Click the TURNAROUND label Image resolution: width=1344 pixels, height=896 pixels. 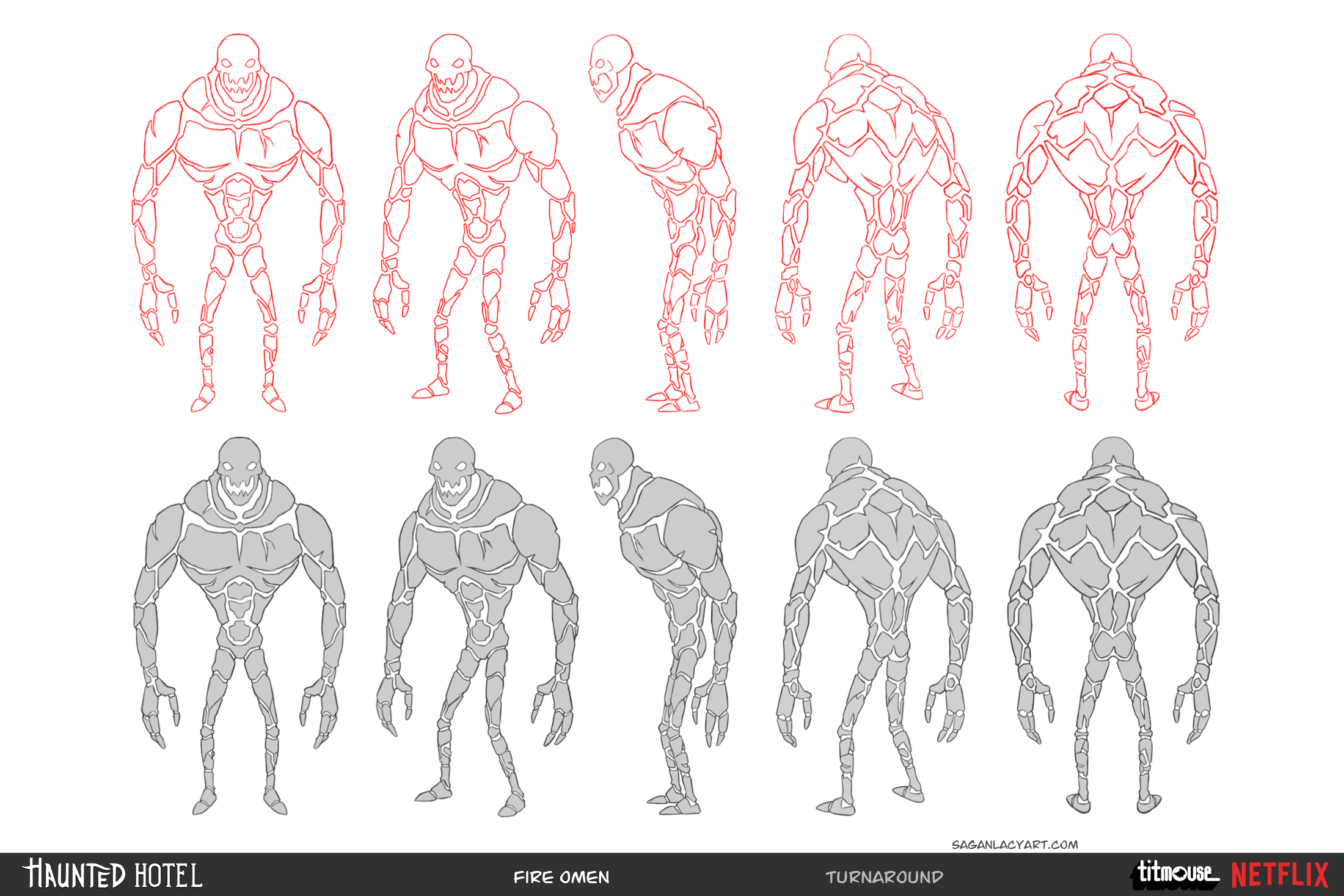[x=884, y=877]
